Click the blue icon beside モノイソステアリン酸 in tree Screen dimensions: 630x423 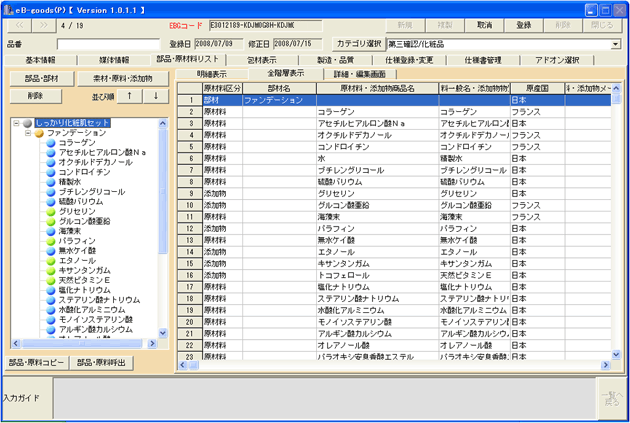point(51,320)
